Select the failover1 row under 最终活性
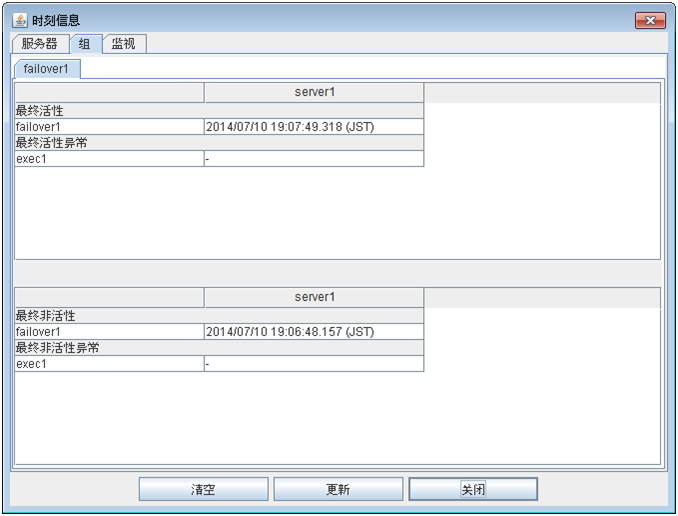 click(x=109, y=127)
